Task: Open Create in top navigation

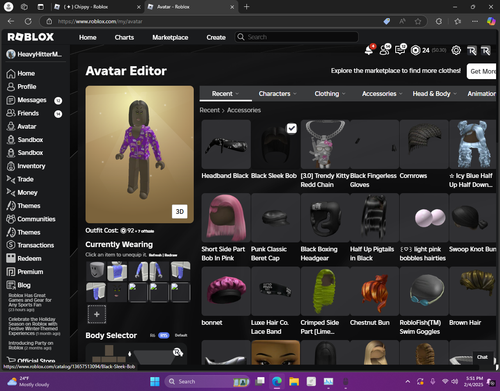Action: (x=216, y=37)
